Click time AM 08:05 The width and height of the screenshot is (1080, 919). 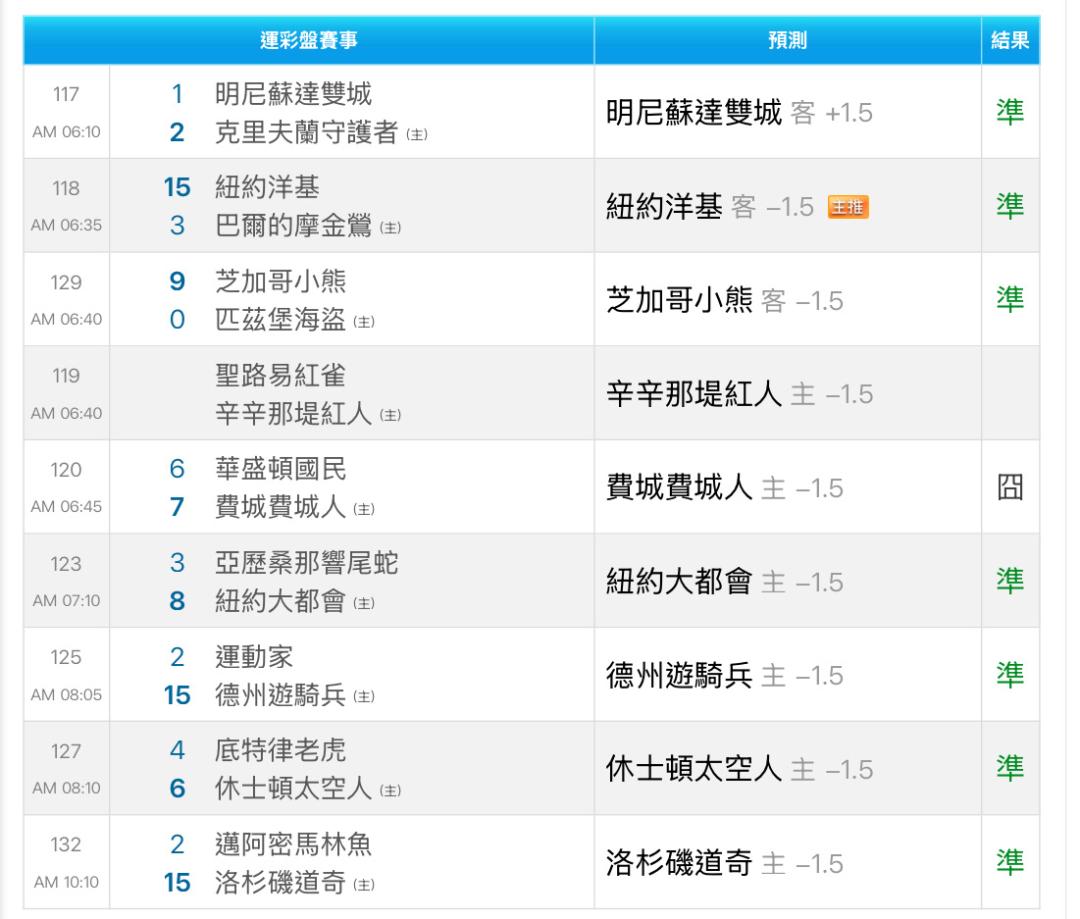[x=66, y=694]
